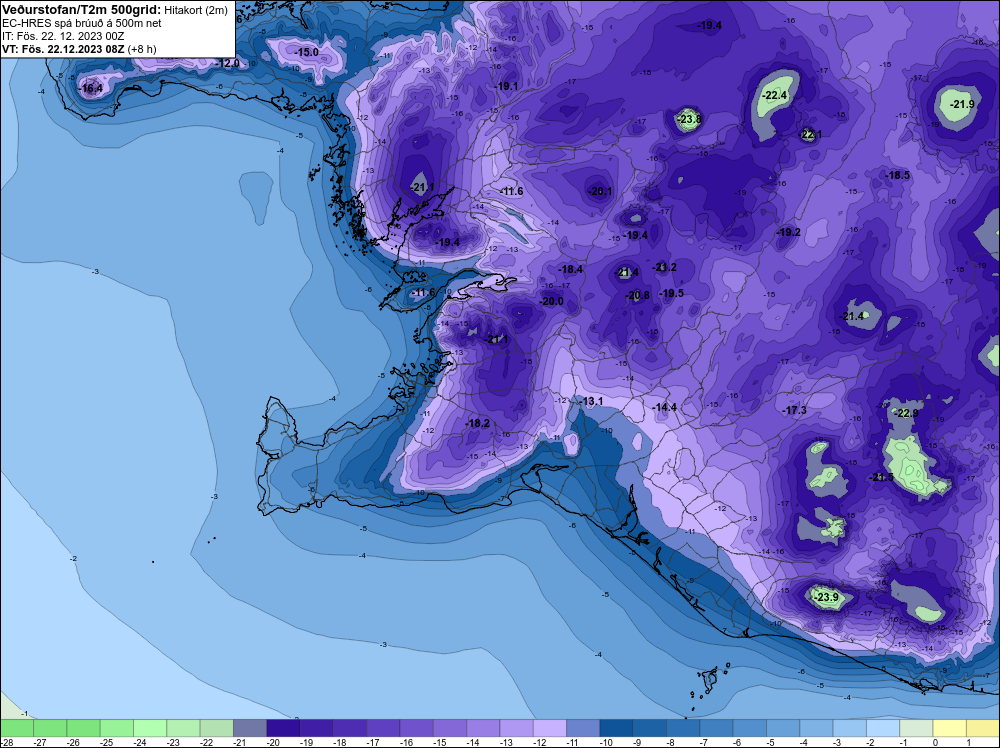Viewport: 1000px width, 748px height.
Task: Click the -27 label in the bottom legend
Action: click(40, 742)
